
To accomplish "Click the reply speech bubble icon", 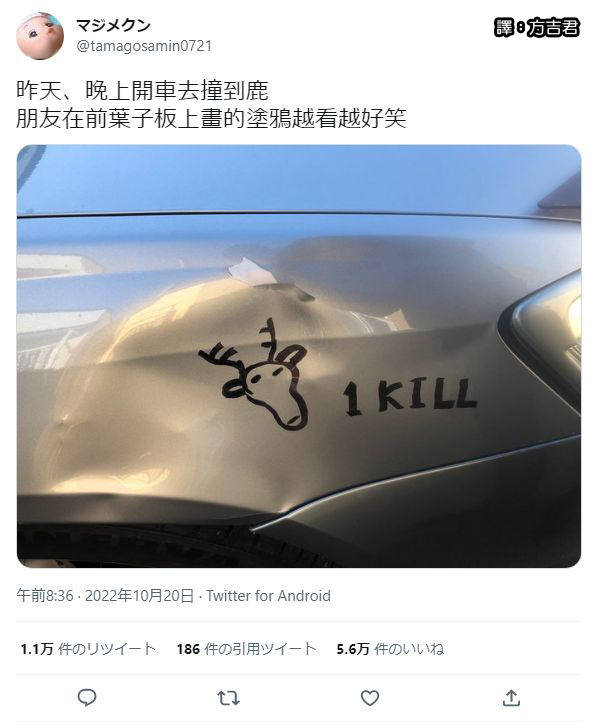I will click(87, 698).
